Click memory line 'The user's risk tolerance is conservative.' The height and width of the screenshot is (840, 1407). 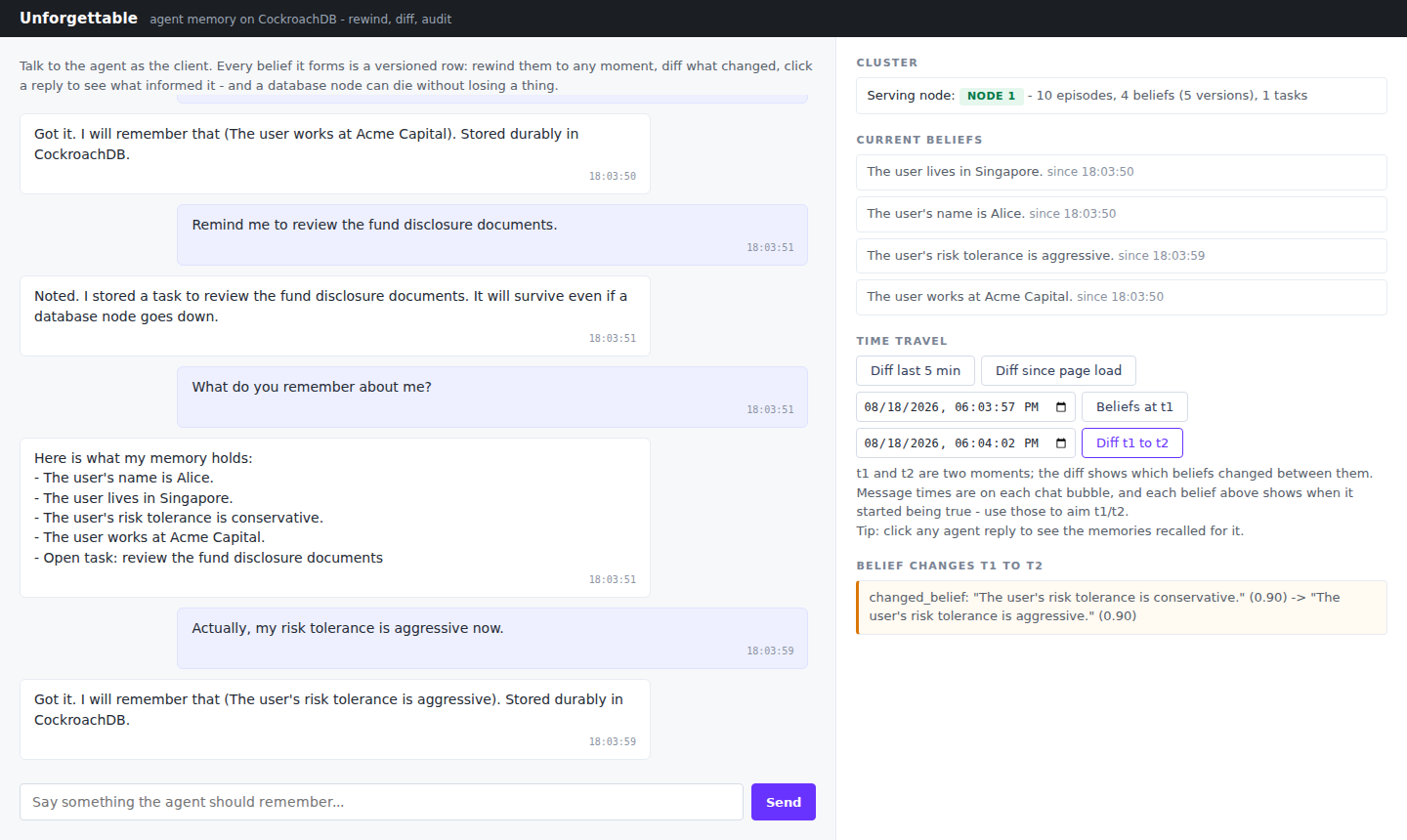(179, 518)
